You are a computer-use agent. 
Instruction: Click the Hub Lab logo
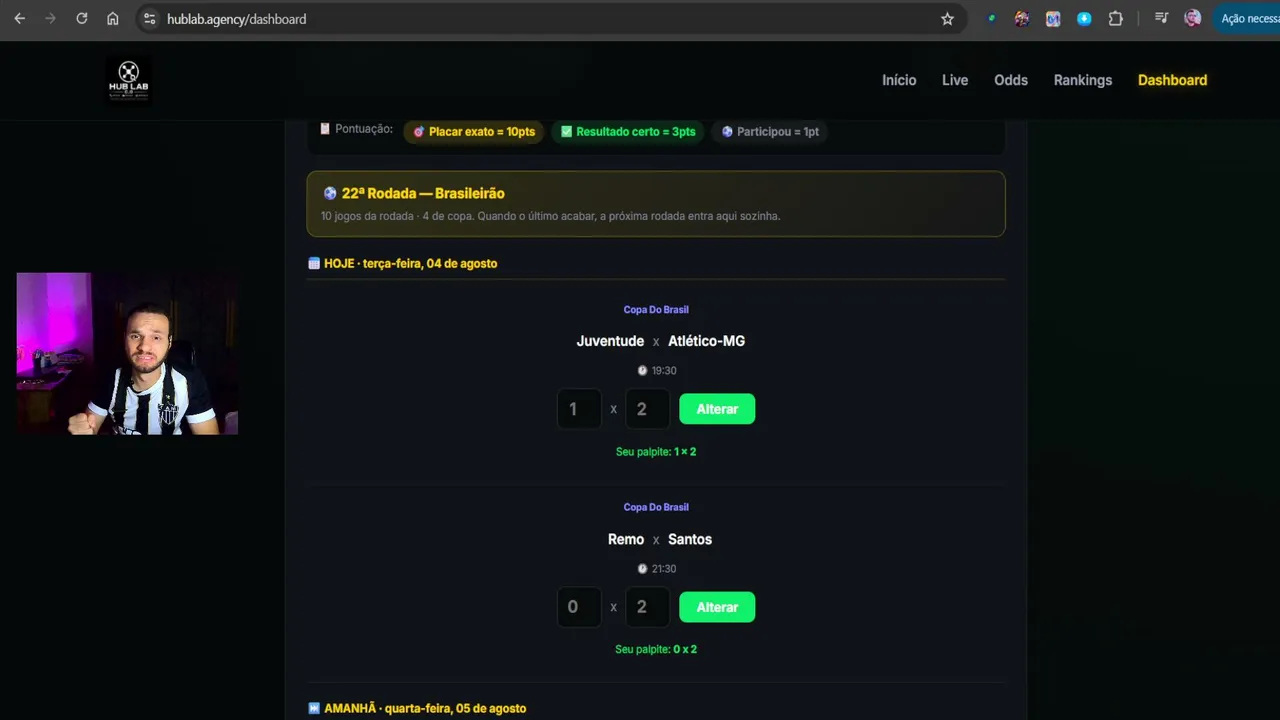[x=129, y=79]
